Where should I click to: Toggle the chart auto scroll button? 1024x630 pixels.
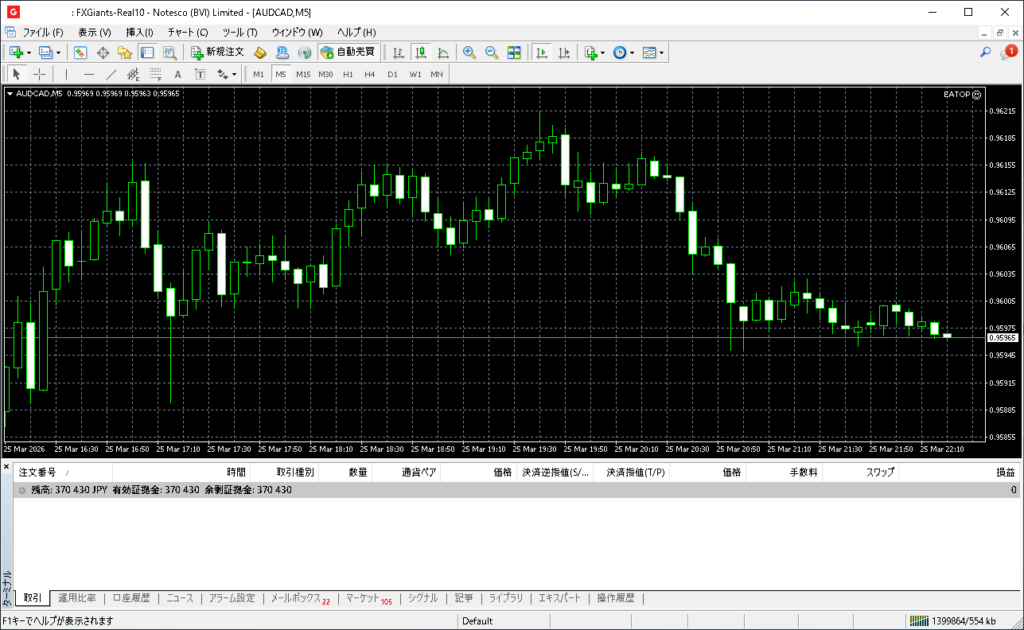(x=542, y=52)
